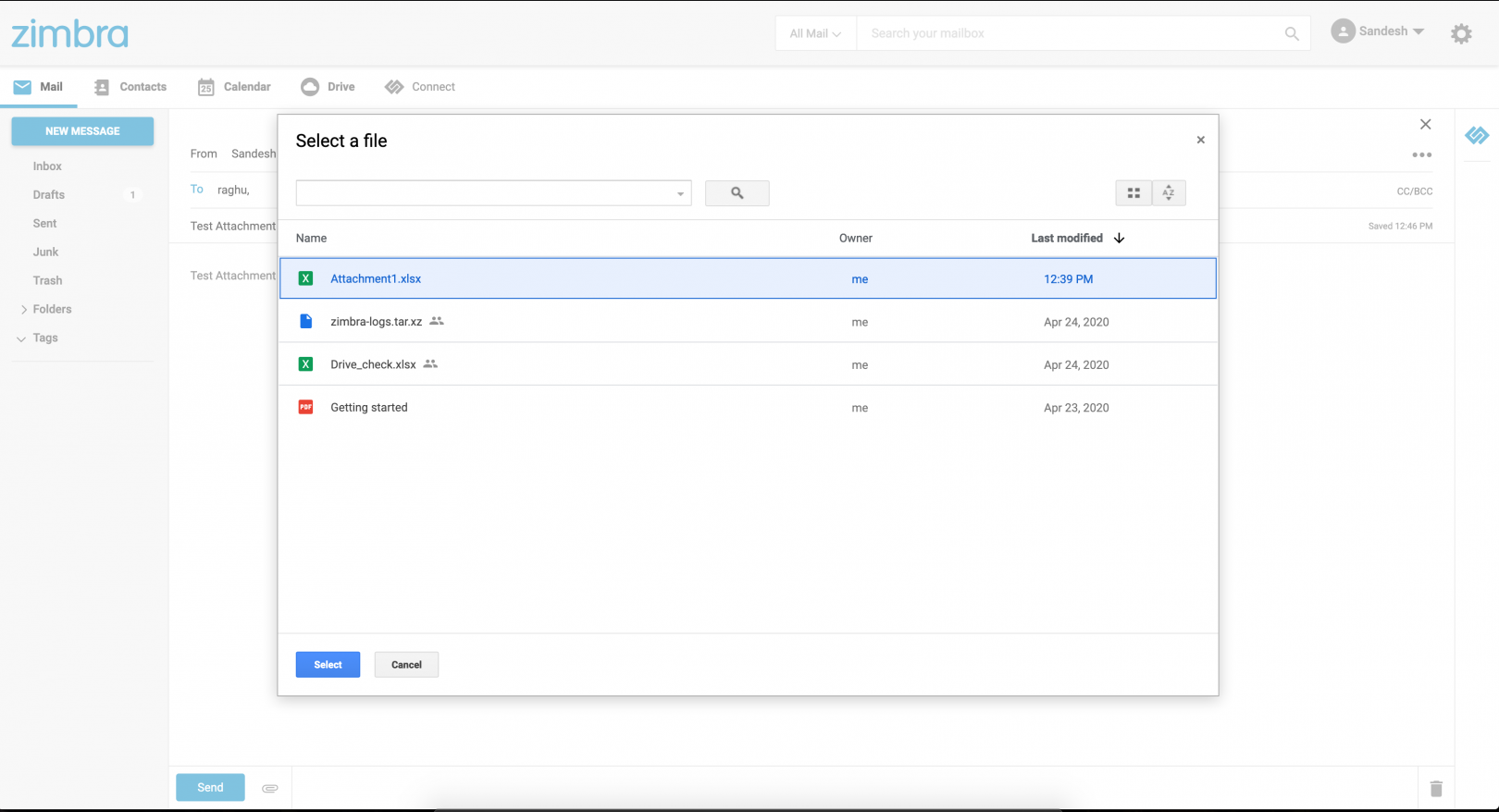Open the Trash folder
The image size is (1499, 812).
coord(47,281)
